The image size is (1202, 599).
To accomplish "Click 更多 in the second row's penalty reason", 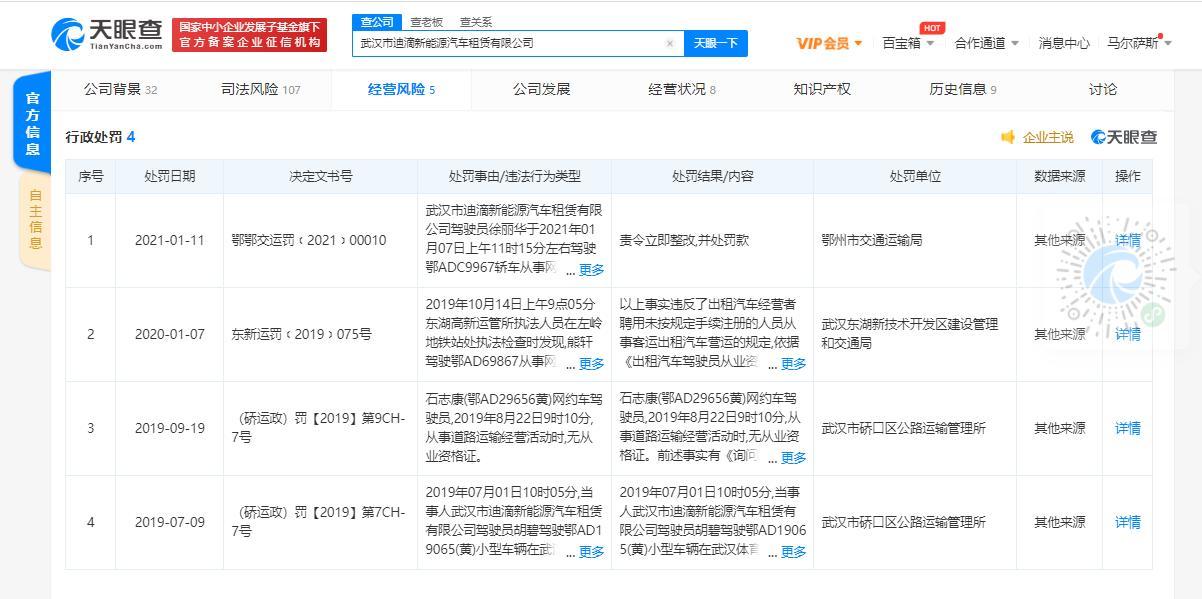I will [591, 364].
